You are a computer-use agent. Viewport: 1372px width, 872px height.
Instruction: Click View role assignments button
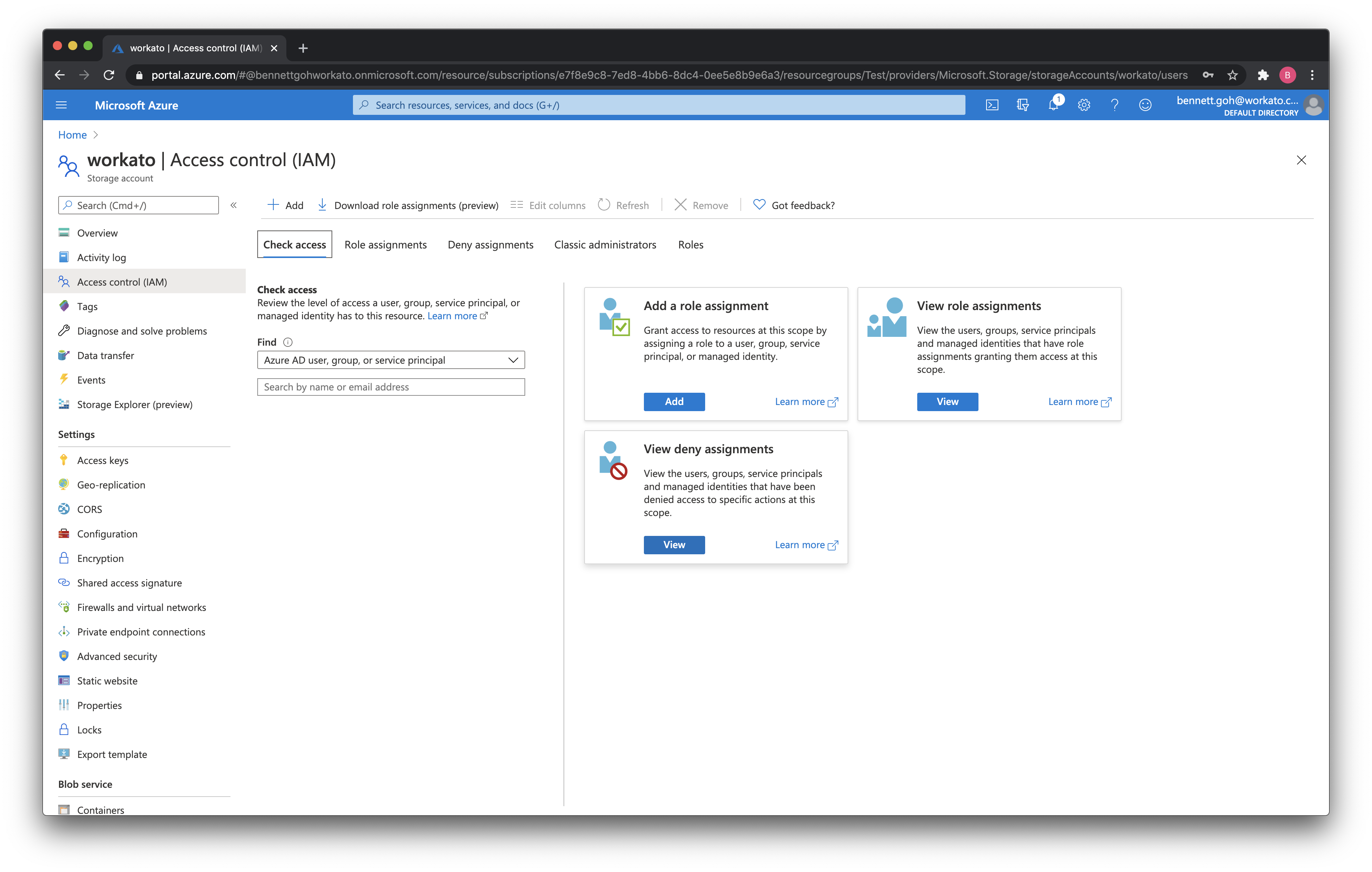click(947, 401)
